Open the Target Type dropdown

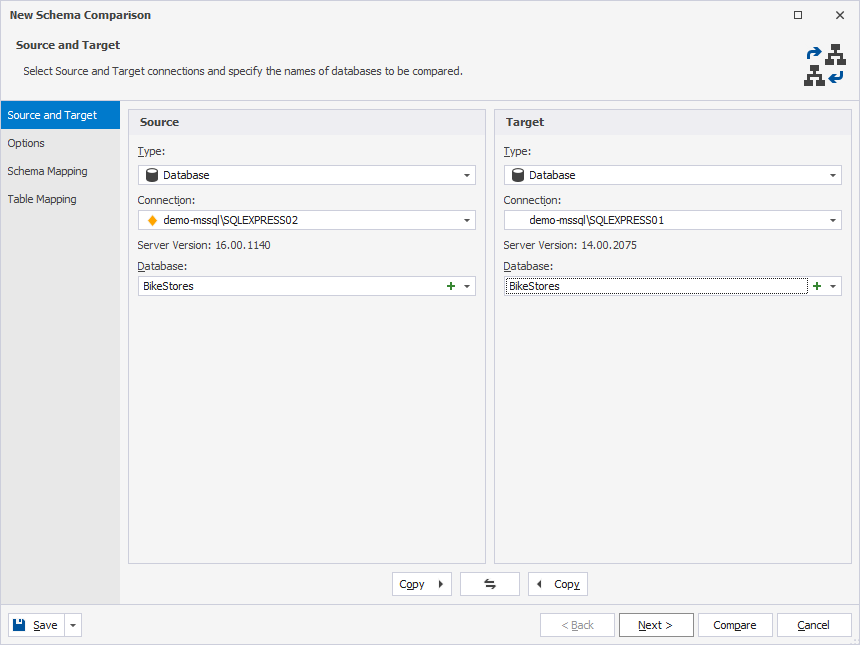click(x=833, y=174)
